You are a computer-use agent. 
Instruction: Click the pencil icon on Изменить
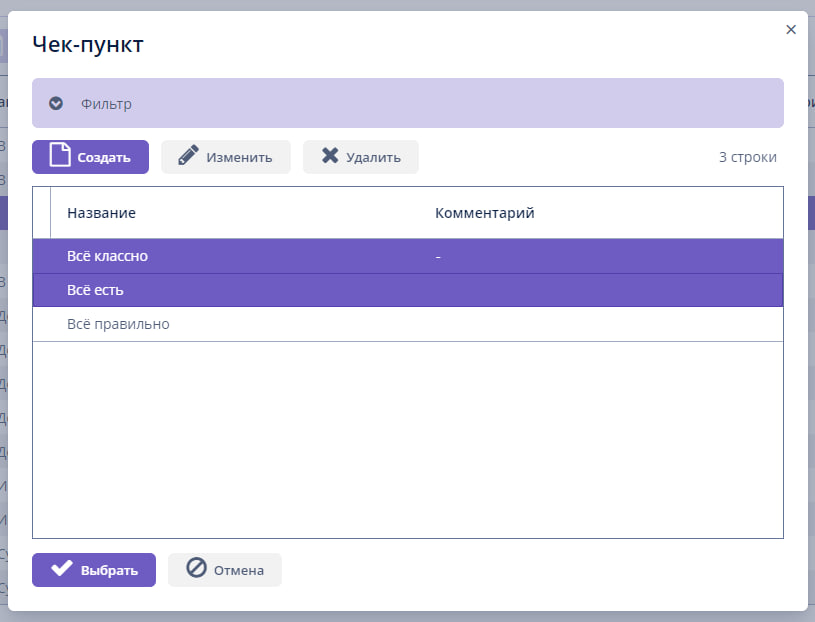(x=188, y=156)
